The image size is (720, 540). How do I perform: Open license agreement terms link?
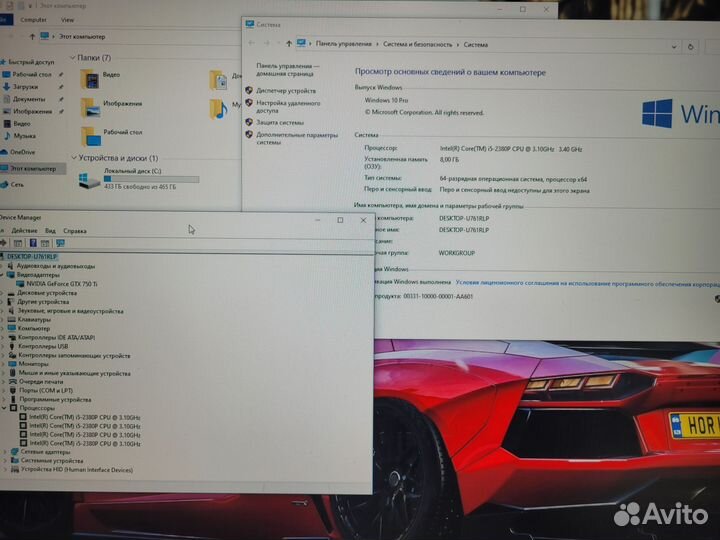tap(587, 284)
